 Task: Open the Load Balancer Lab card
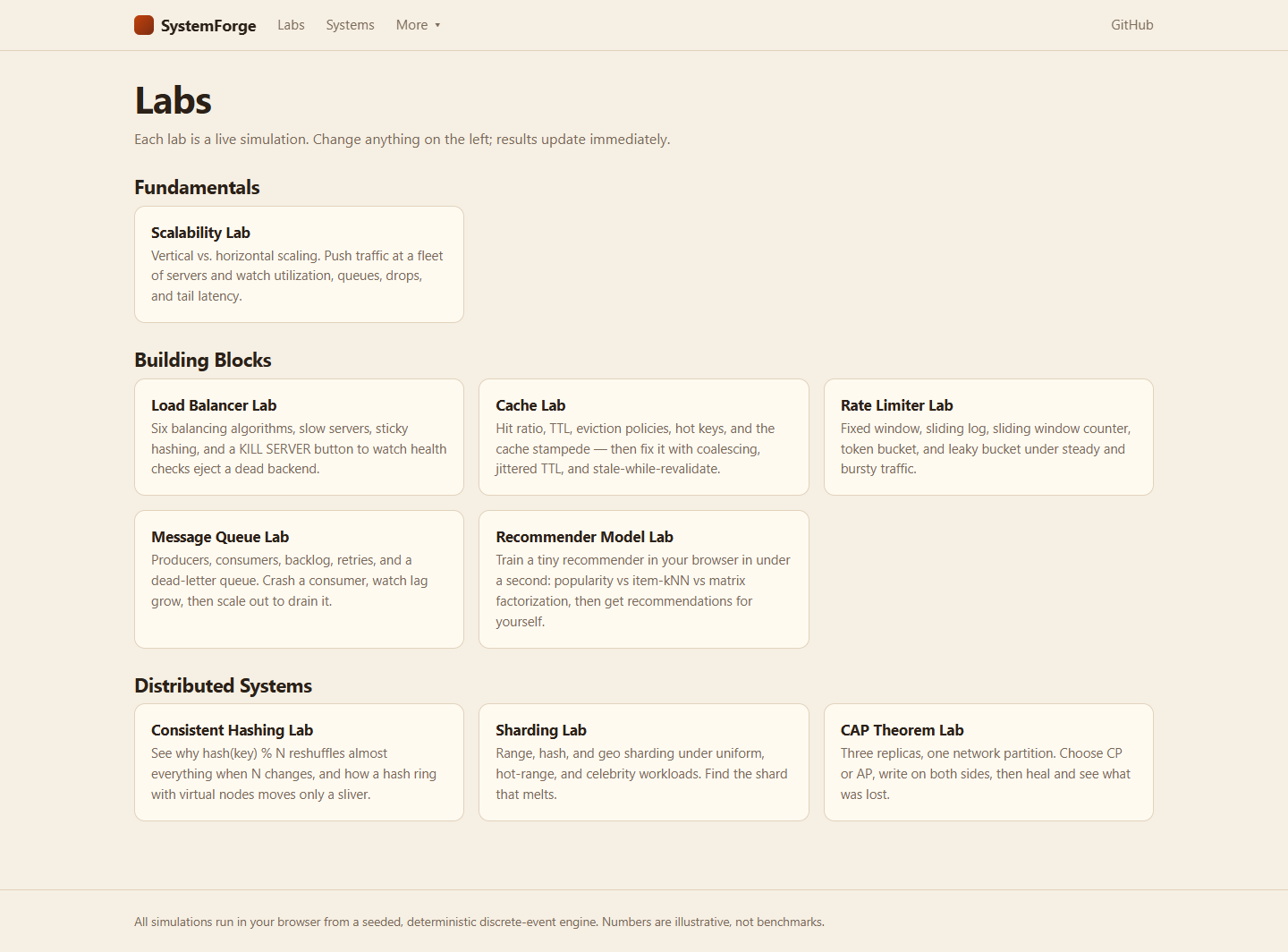(299, 437)
